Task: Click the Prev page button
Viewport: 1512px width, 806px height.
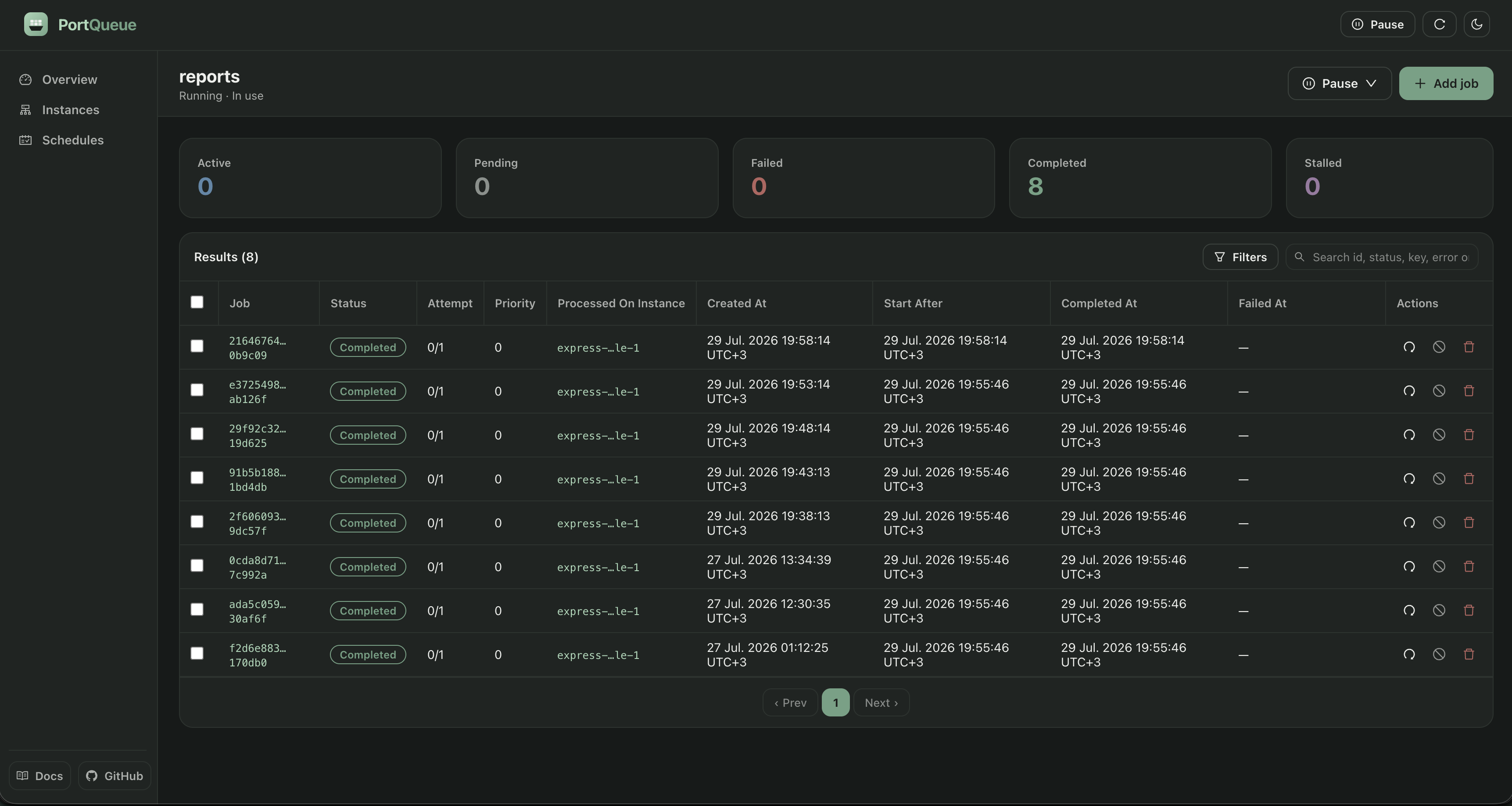Action: pyautogui.click(x=790, y=702)
